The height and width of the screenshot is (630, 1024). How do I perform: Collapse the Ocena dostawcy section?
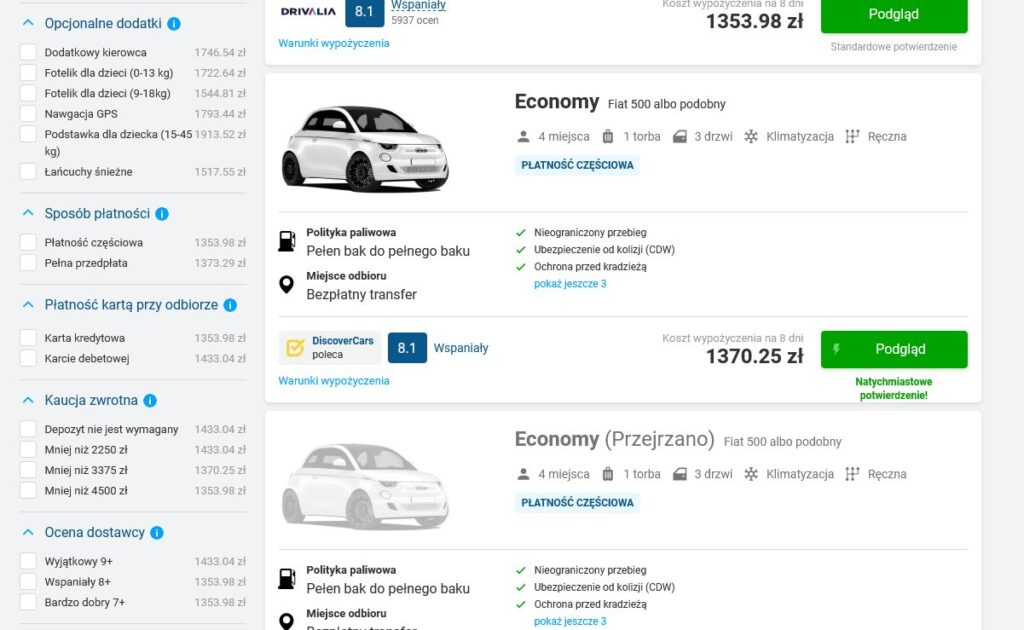(x=28, y=532)
